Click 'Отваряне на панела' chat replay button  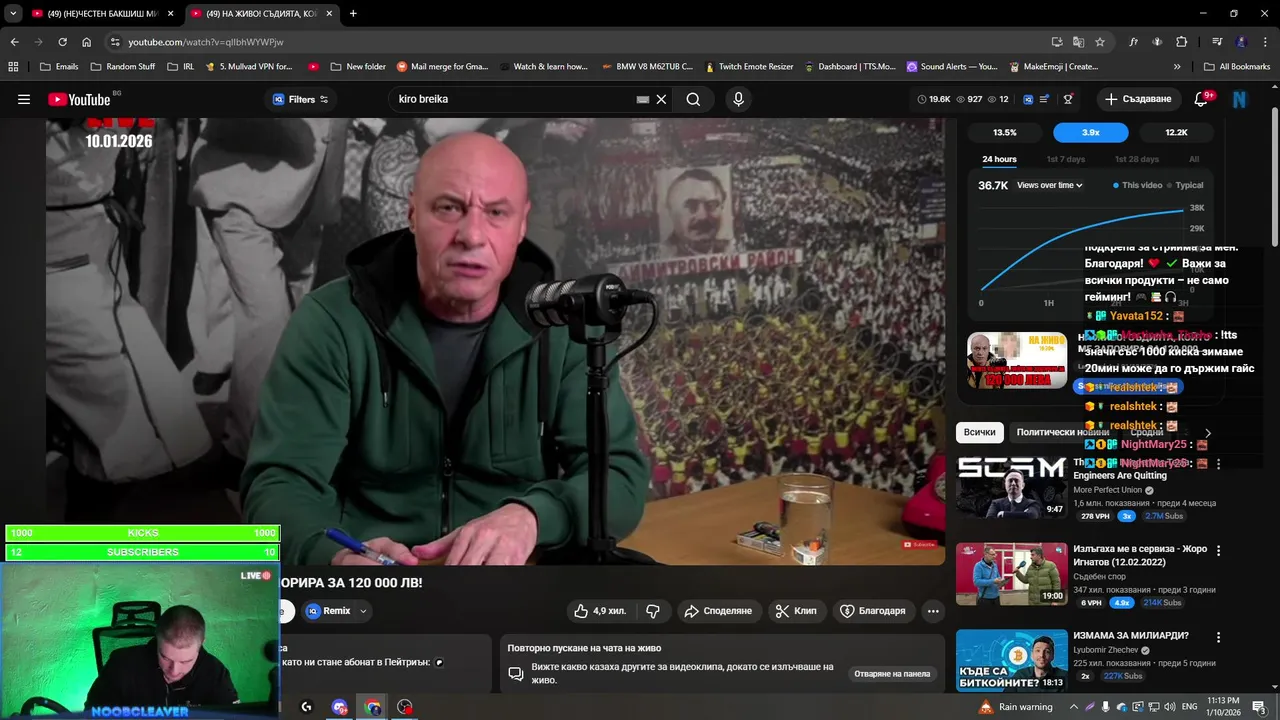892,674
